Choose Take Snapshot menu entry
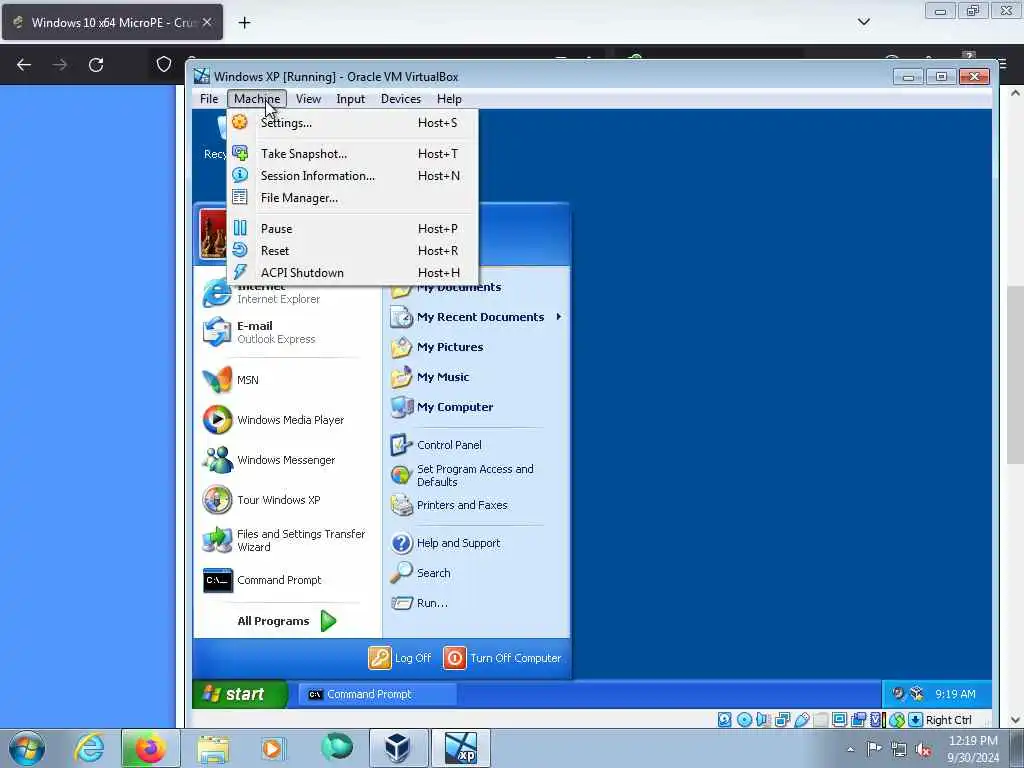Viewport: 1024px width, 768px height. tap(353, 154)
